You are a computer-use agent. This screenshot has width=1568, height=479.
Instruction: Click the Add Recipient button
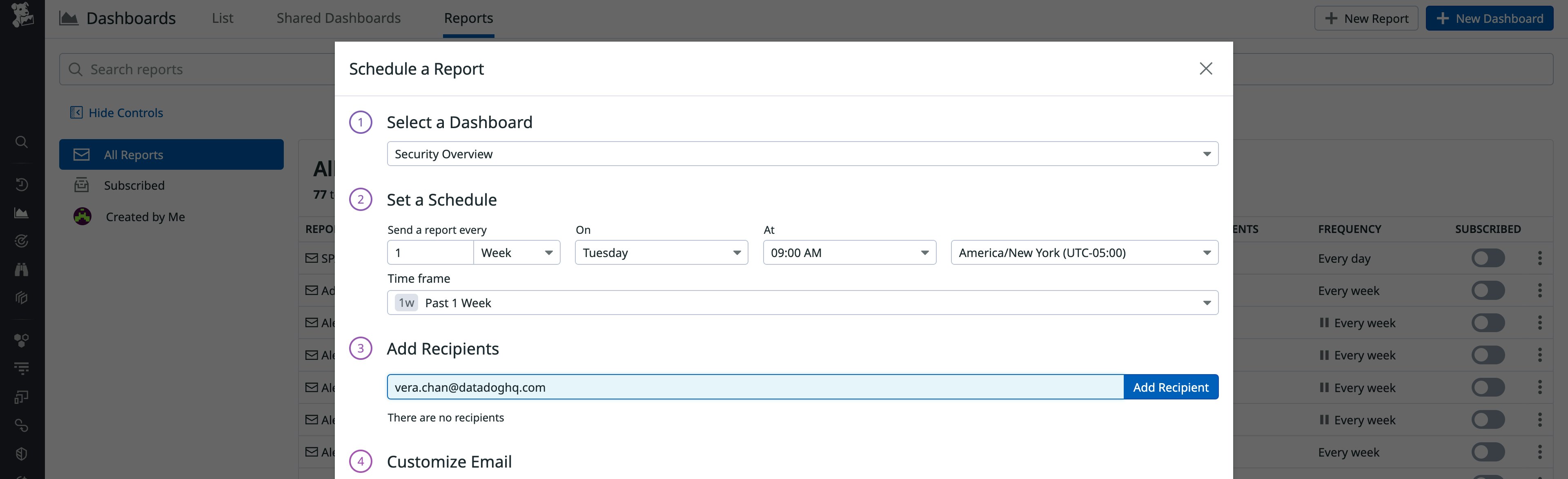click(1170, 387)
